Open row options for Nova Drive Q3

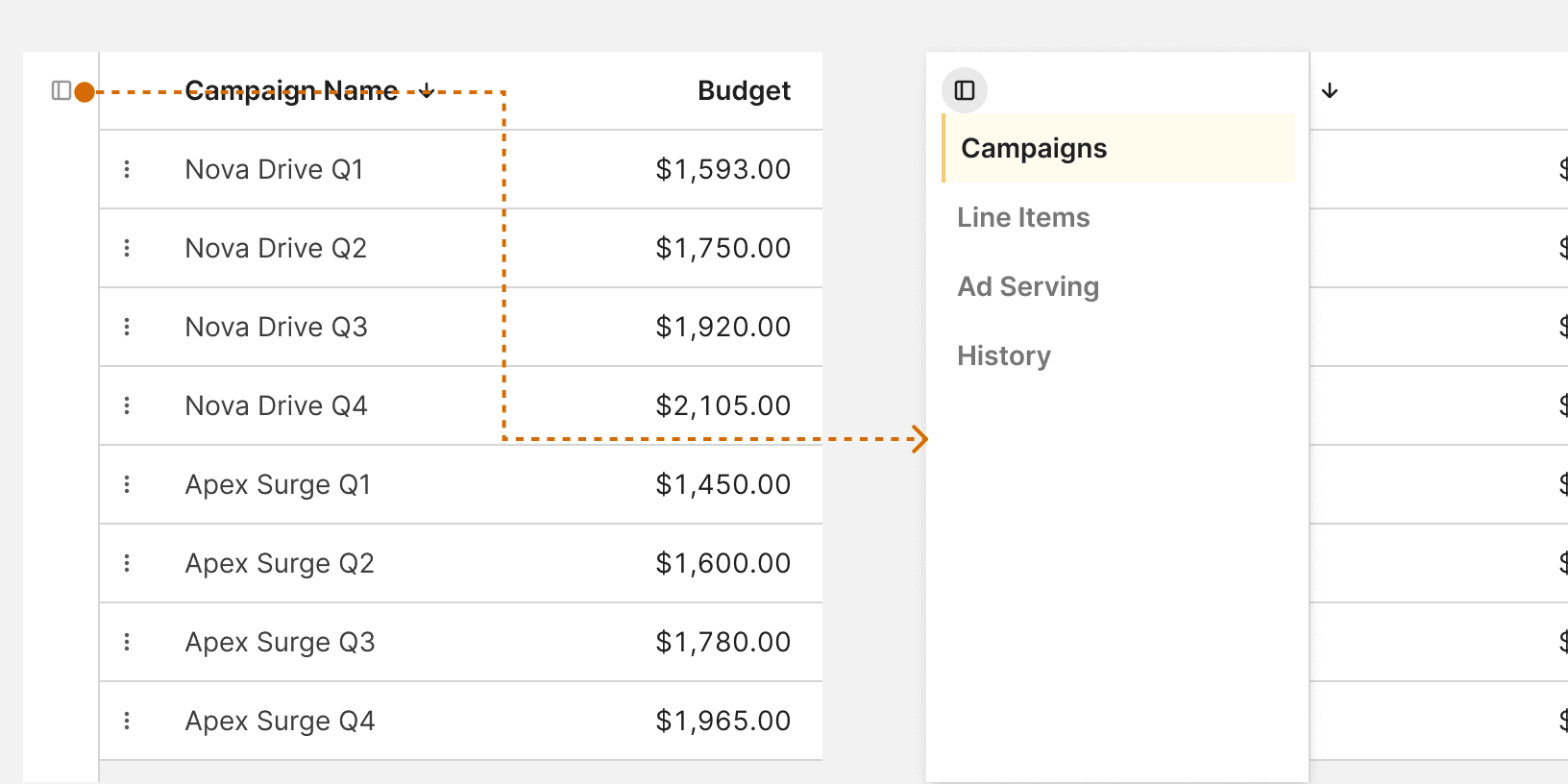[x=127, y=327]
